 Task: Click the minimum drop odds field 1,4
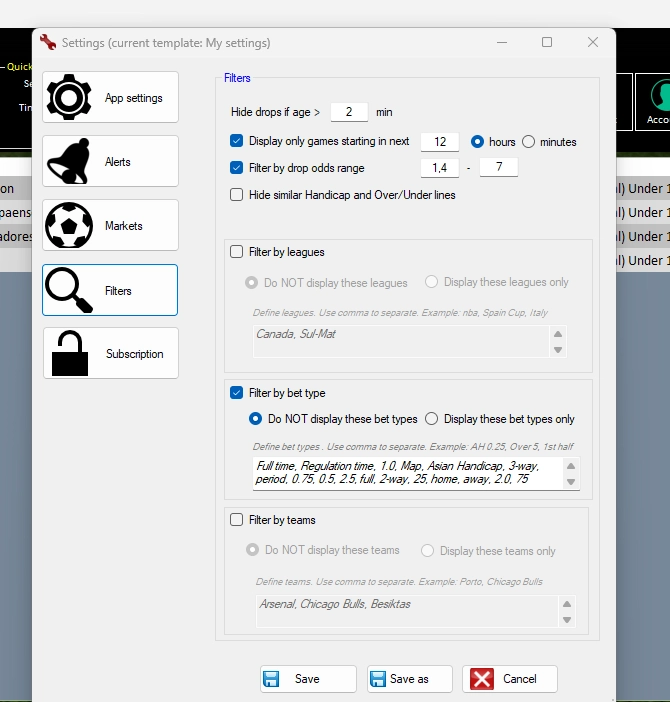[440, 168]
